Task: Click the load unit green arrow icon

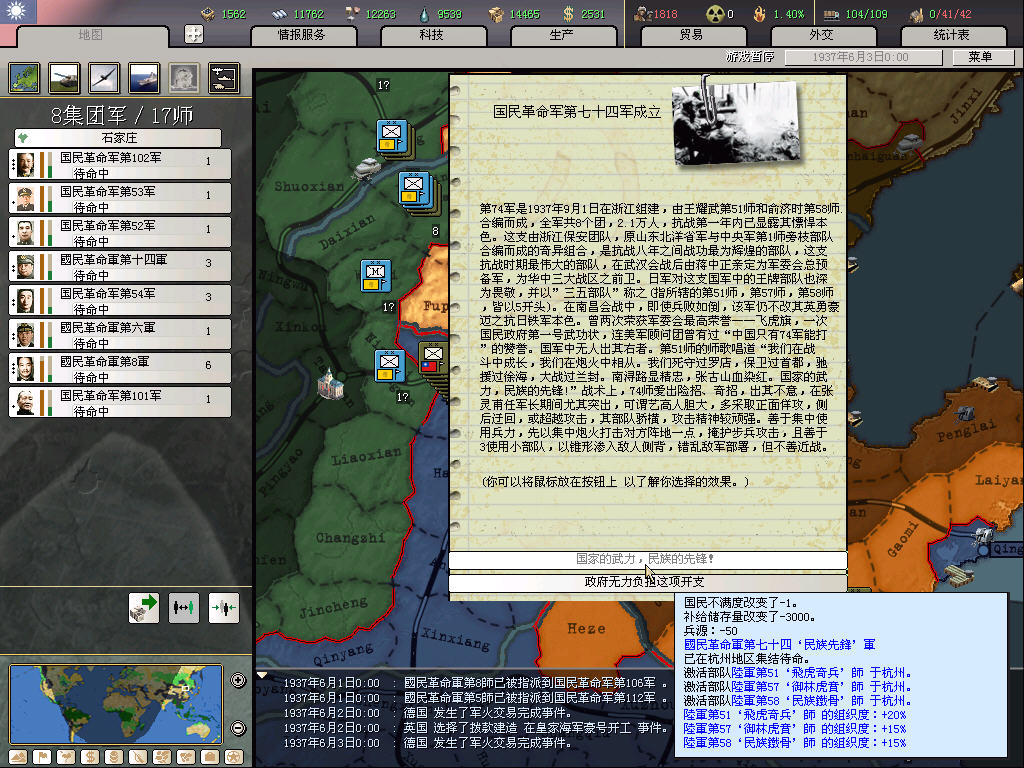Action: tap(144, 607)
